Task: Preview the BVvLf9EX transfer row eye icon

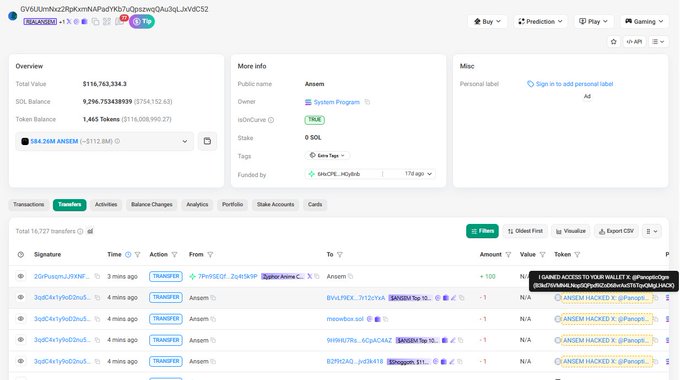Action: click(x=21, y=297)
